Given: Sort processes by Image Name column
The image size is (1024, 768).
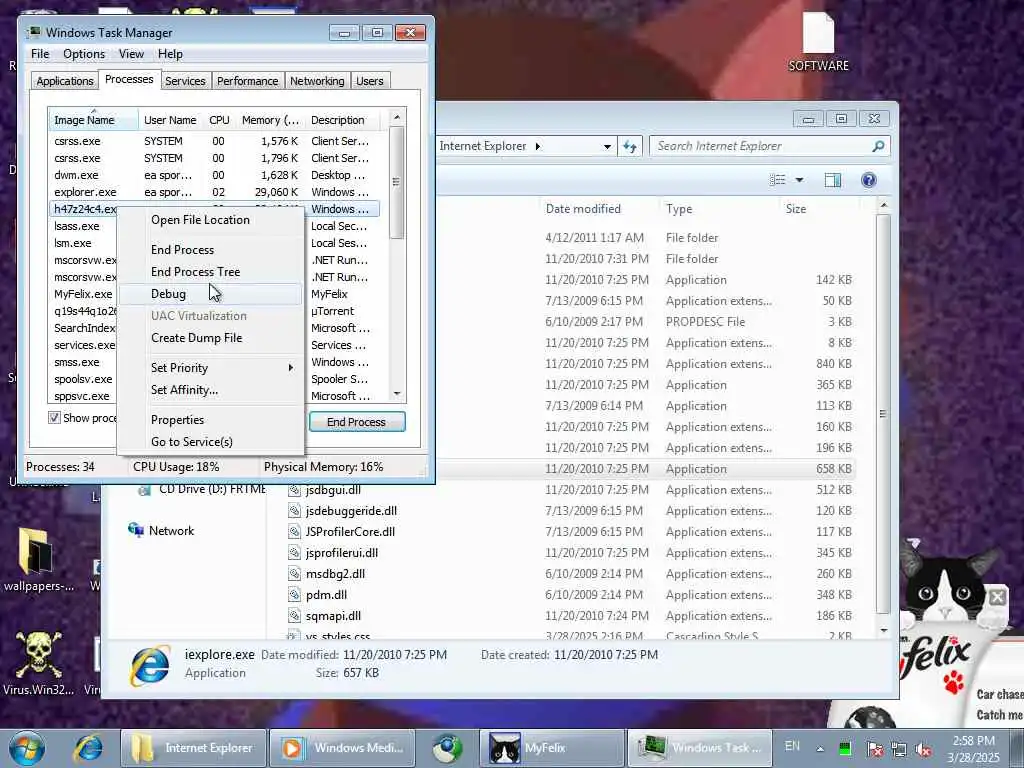Looking at the screenshot, I should pyautogui.click(x=93, y=120).
